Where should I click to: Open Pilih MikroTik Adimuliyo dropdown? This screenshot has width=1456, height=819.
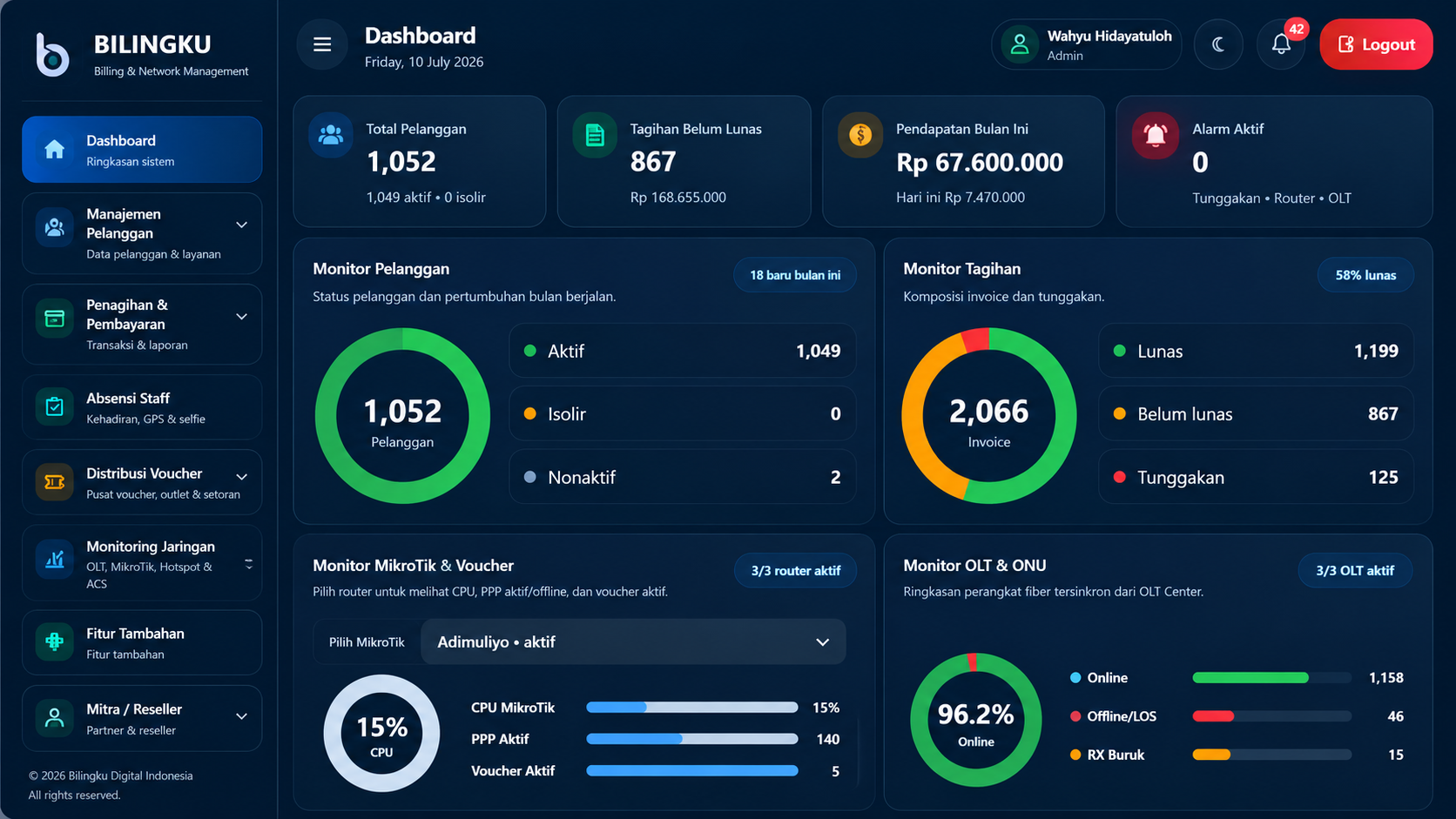pos(633,641)
